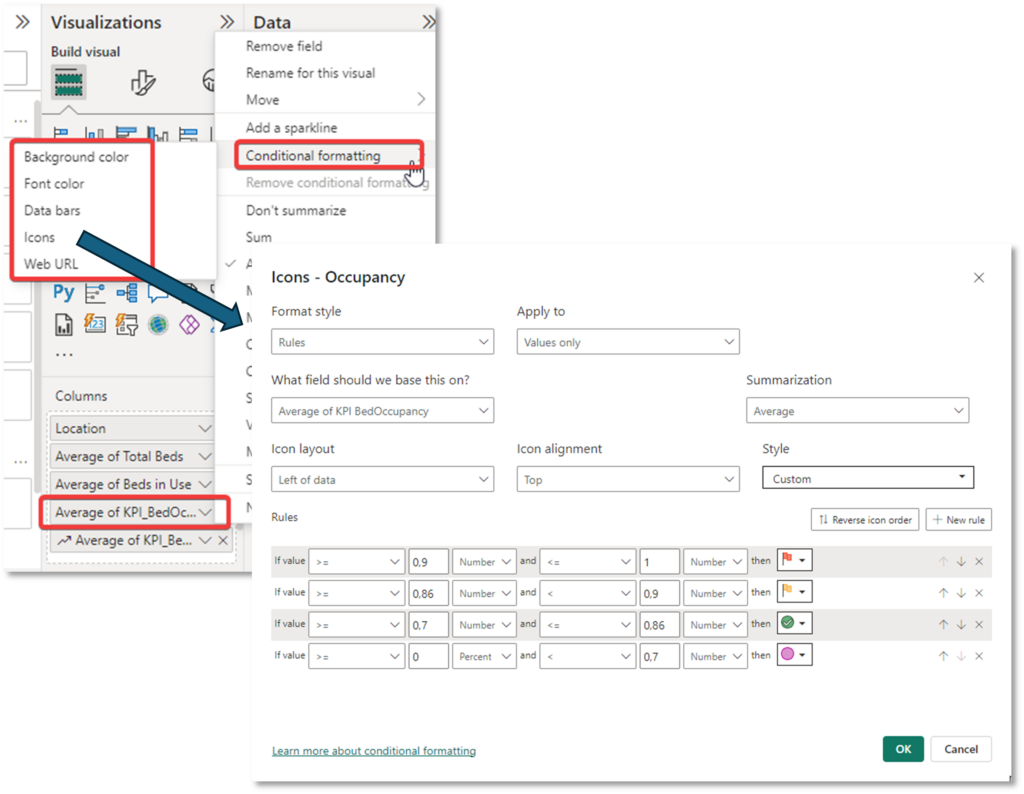Image resolution: width=1024 pixels, height=794 pixels.
Task: Click the 0.9 value input field
Action: 429,561
